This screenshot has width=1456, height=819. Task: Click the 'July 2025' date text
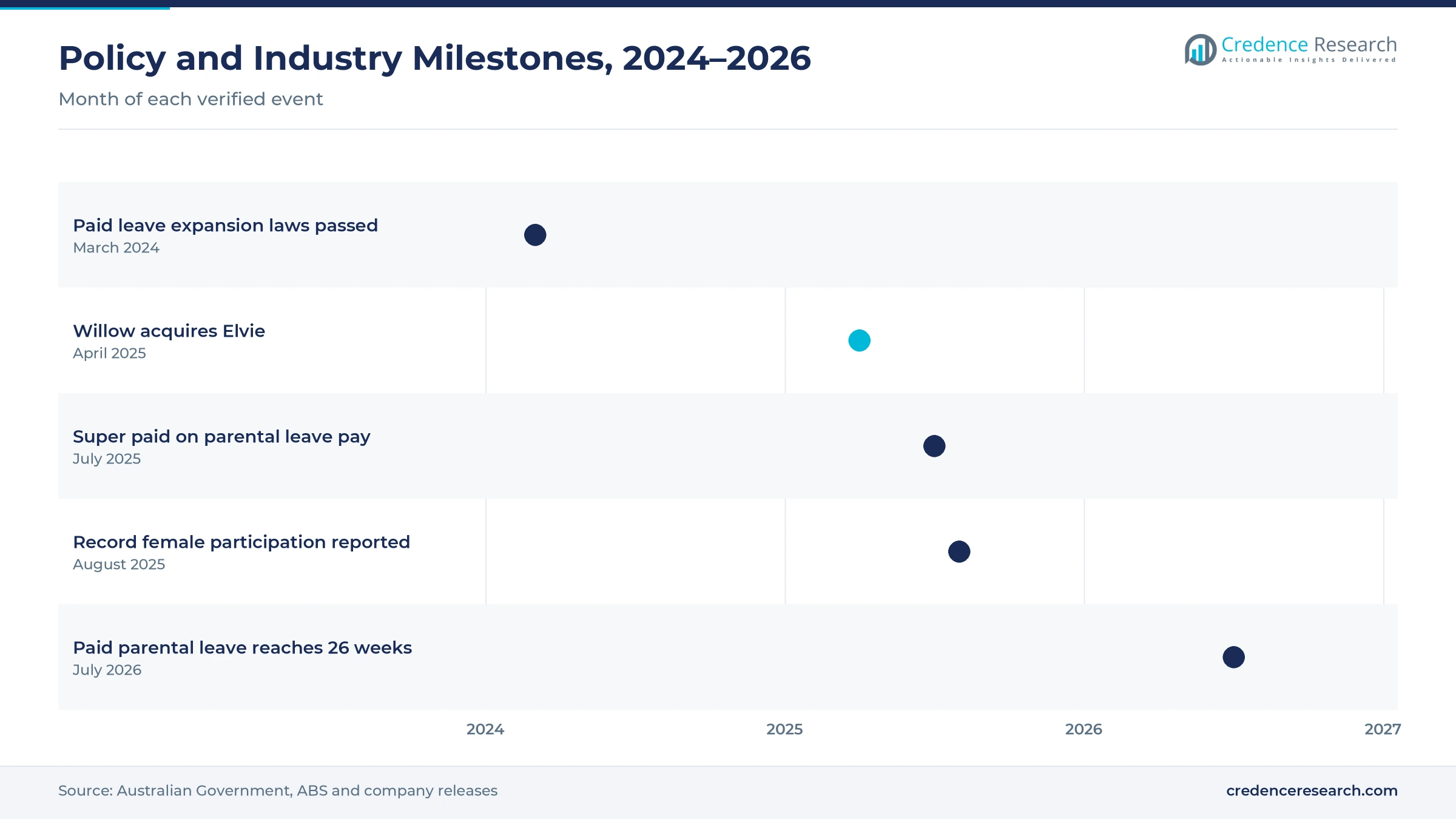[107, 459]
